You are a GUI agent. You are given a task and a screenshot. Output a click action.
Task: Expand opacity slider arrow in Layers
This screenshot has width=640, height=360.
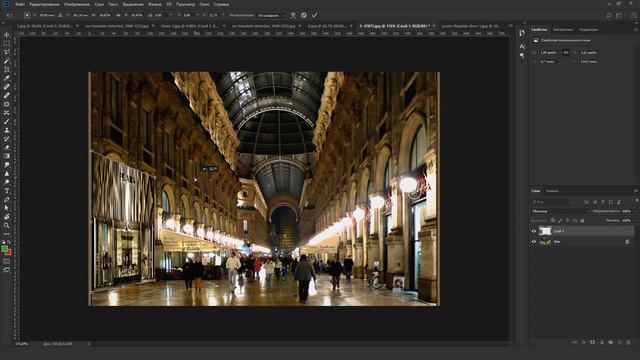click(x=635, y=211)
